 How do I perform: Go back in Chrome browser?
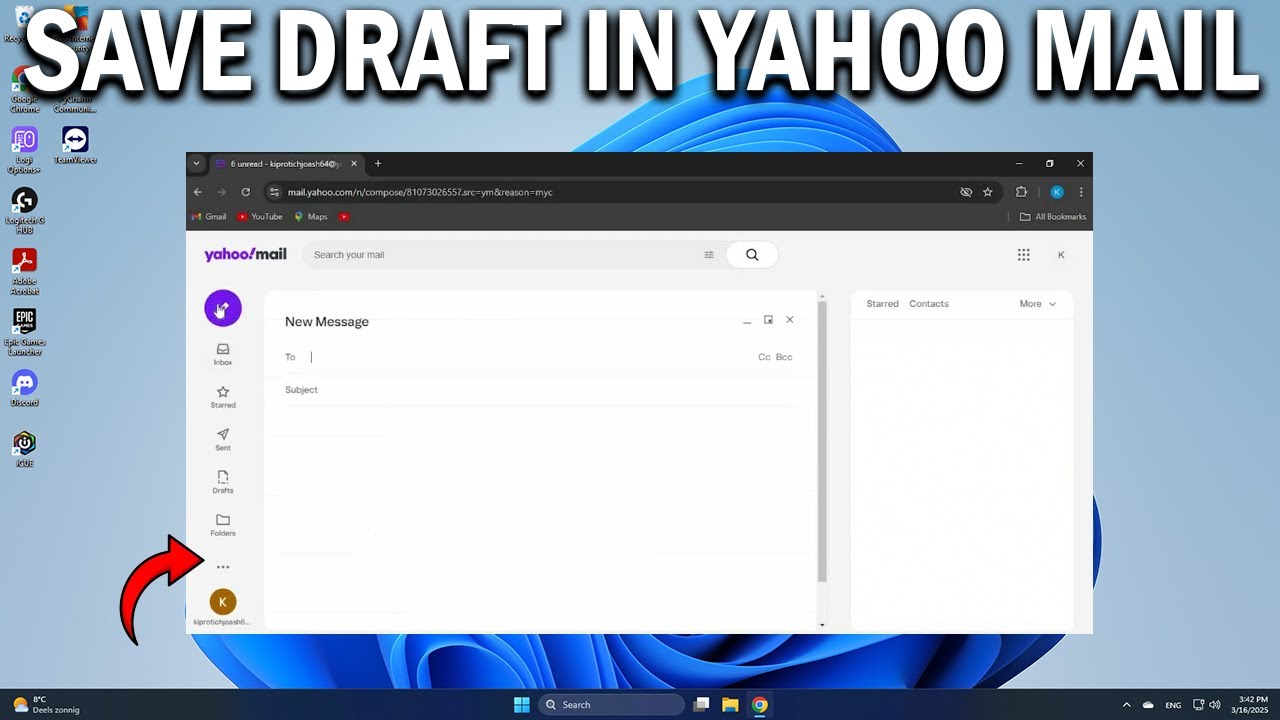click(x=198, y=192)
